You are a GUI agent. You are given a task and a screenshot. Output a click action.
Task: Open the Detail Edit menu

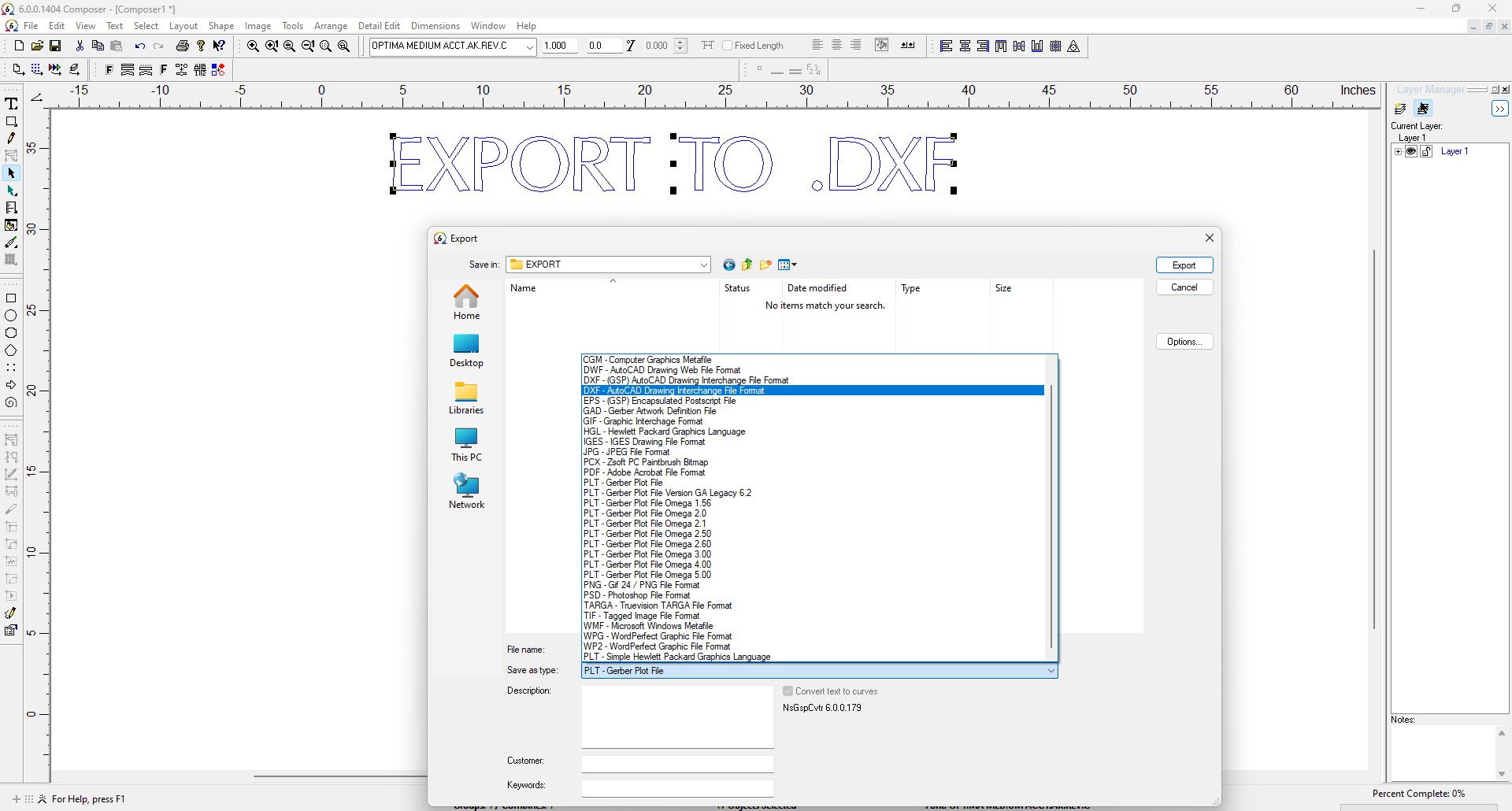pyautogui.click(x=379, y=26)
